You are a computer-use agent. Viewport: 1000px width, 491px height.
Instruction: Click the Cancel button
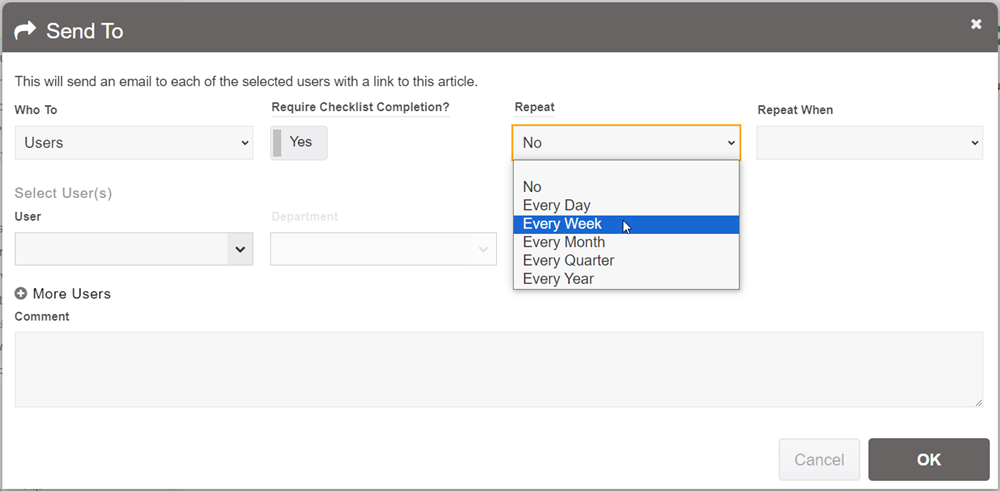coord(818,460)
